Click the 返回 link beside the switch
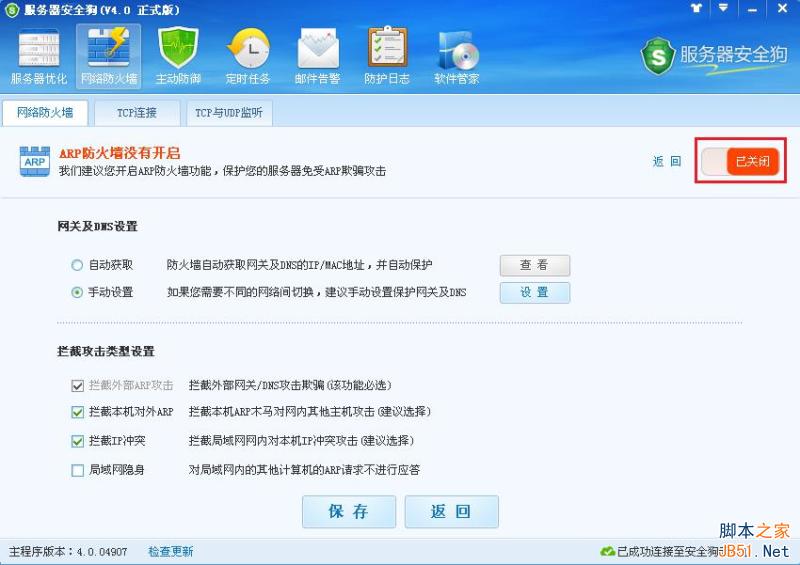This screenshot has width=800, height=565. 667,161
